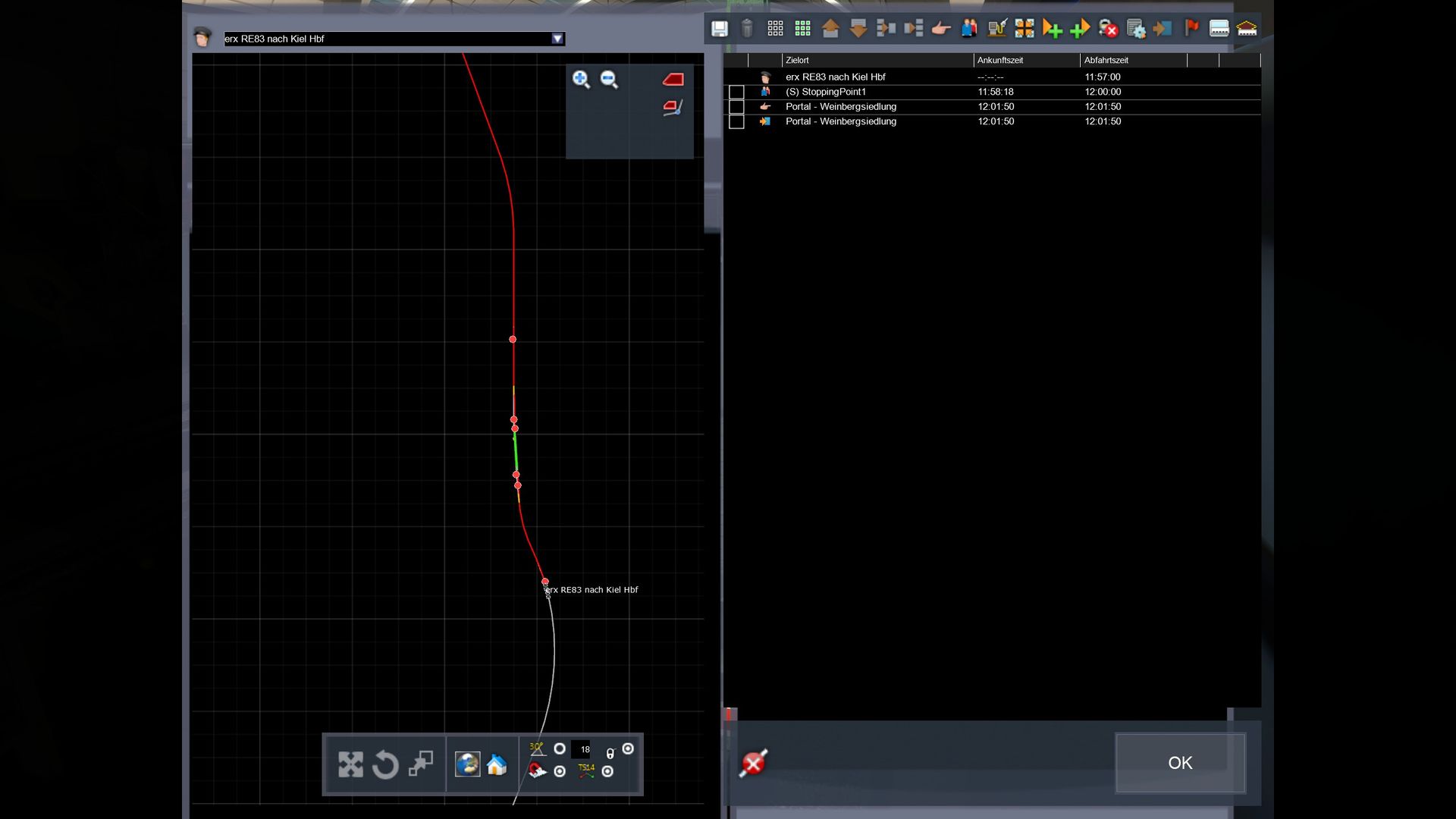The image size is (1456, 819).
Task: Click the save timetable floppy icon
Action: 719,29
